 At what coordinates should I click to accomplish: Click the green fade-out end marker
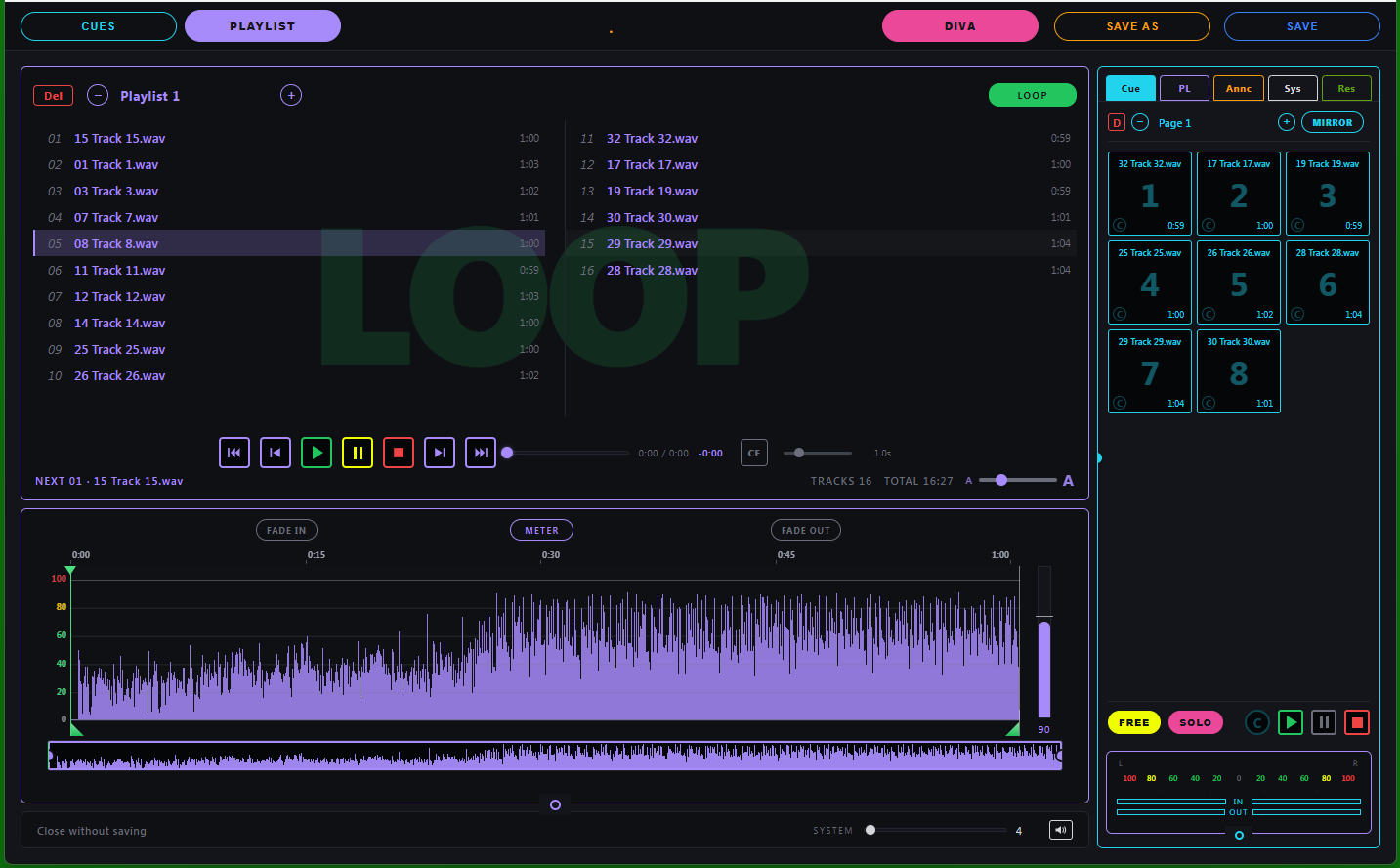[1013, 729]
